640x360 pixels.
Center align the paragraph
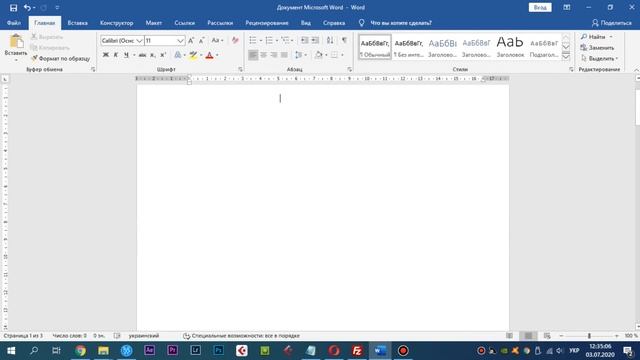(x=263, y=55)
